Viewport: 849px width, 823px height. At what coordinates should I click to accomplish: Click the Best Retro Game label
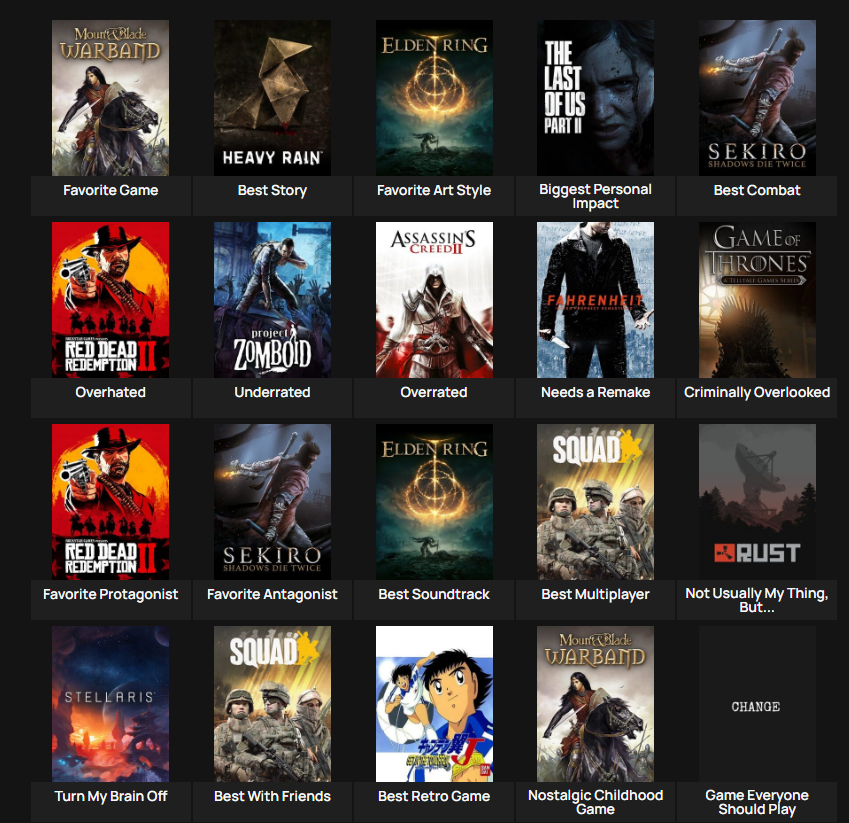(434, 796)
